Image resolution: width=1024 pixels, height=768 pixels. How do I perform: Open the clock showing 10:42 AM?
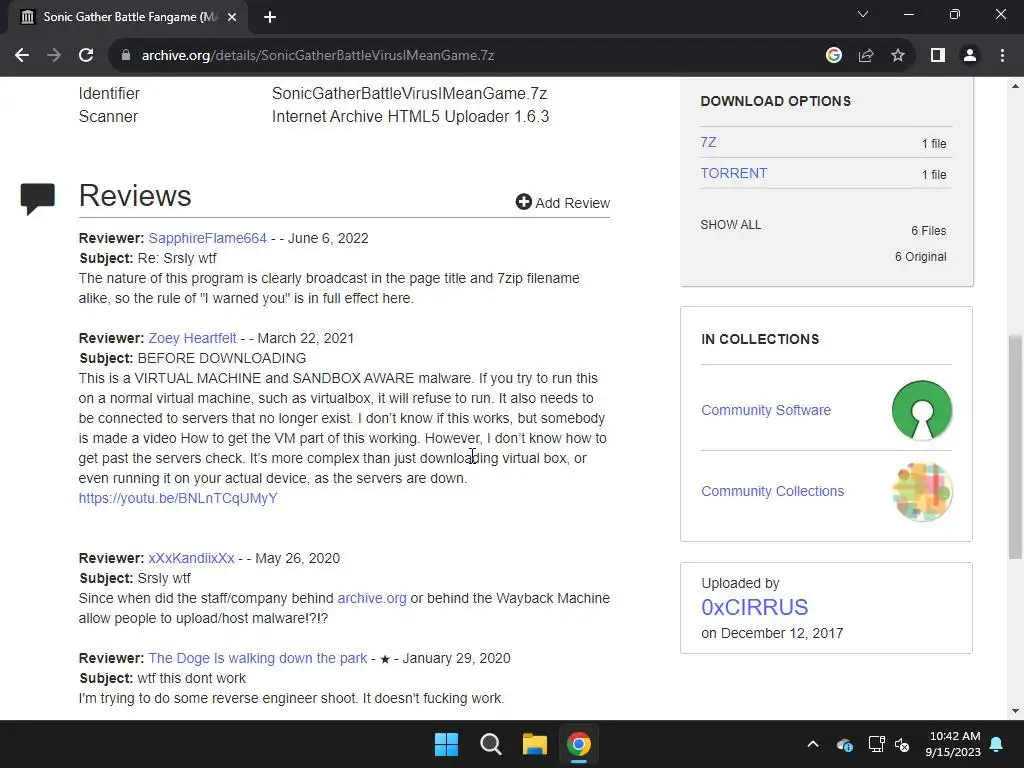point(953,744)
